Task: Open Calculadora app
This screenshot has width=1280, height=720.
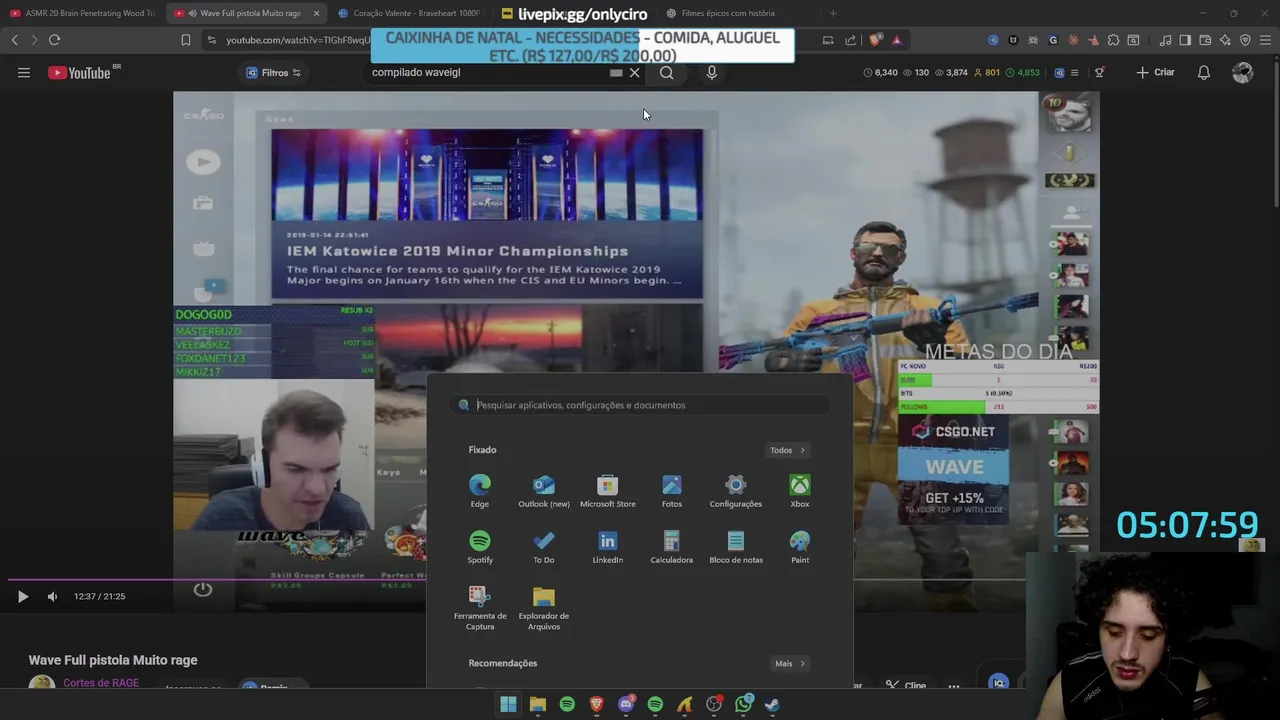Action: (x=672, y=547)
